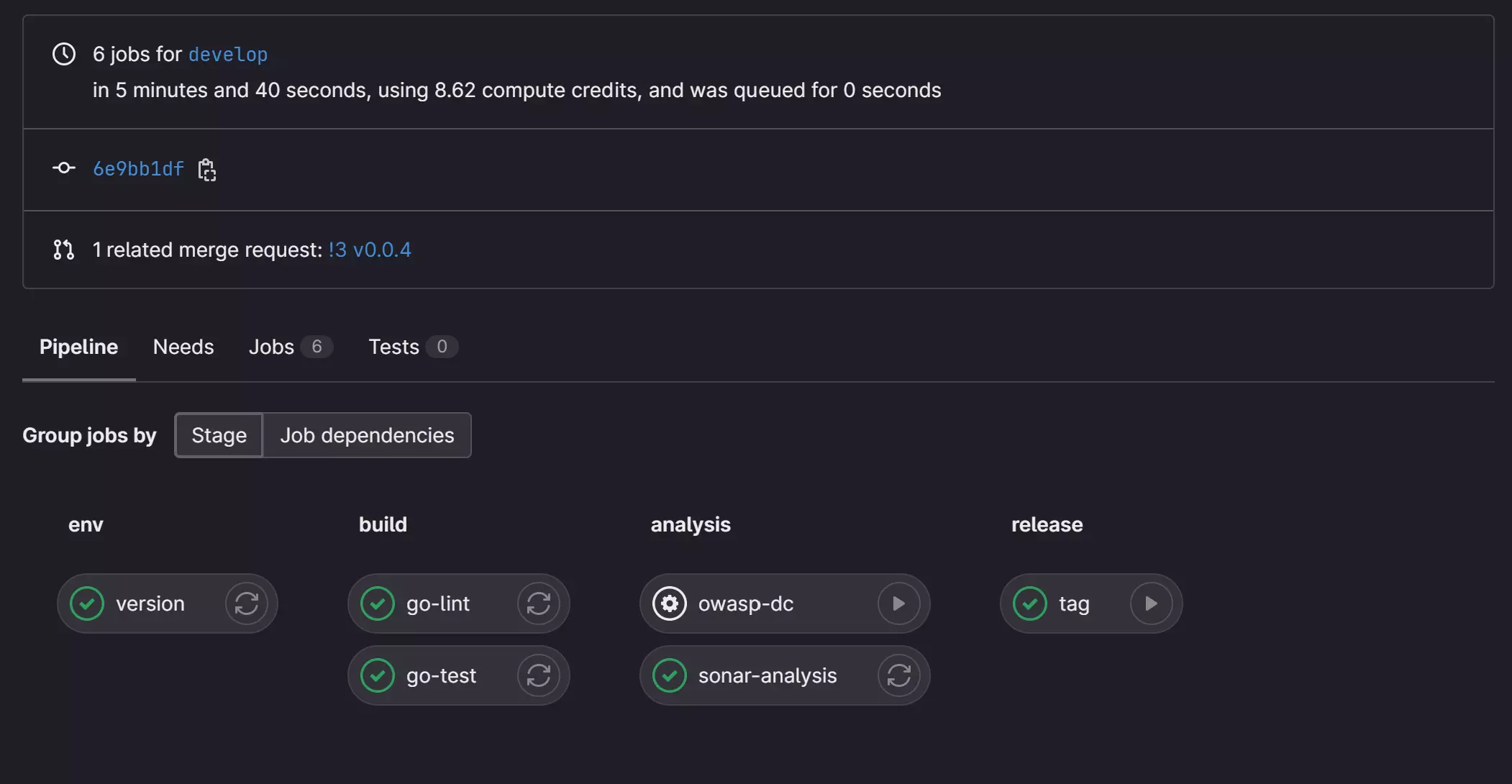Click the go-lint passed status icon
The width and height of the screenshot is (1512, 784).
378,603
